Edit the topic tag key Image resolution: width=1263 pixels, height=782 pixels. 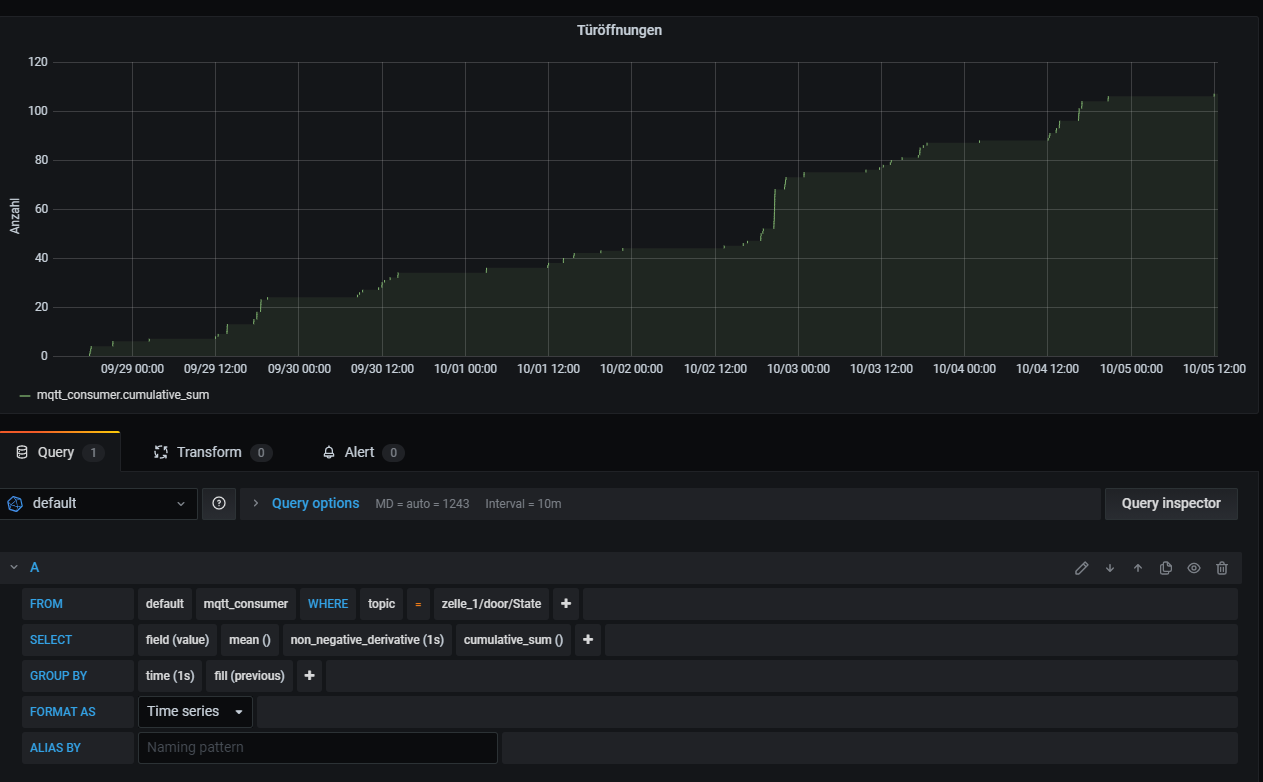382,604
